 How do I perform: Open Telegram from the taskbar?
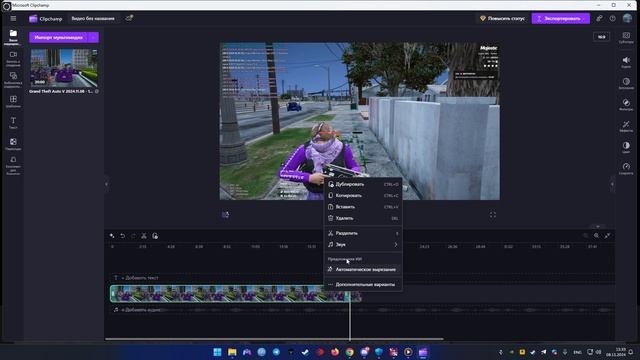click(276, 352)
